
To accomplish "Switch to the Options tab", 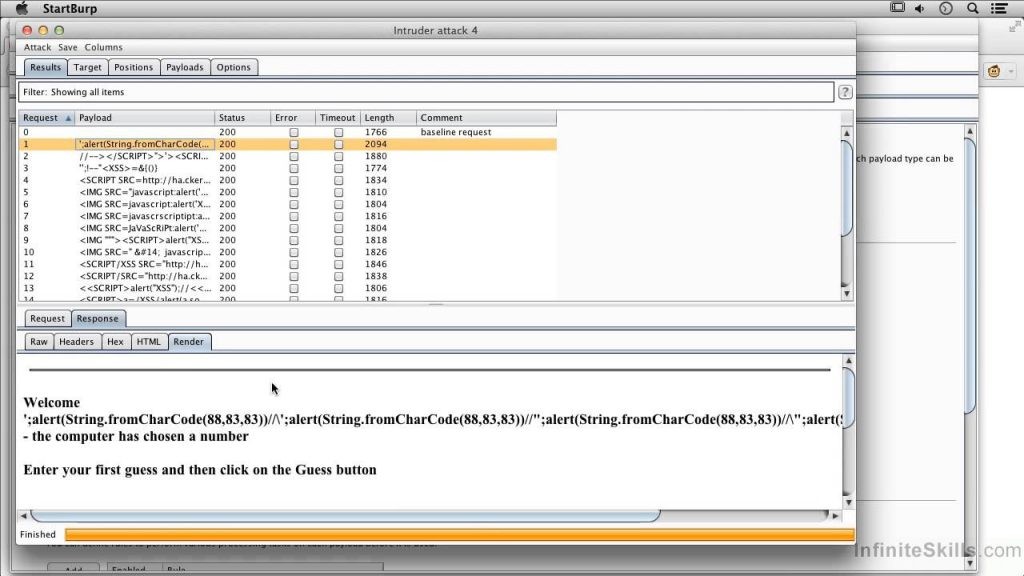I will pyautogui.click(x=234, y=67).
